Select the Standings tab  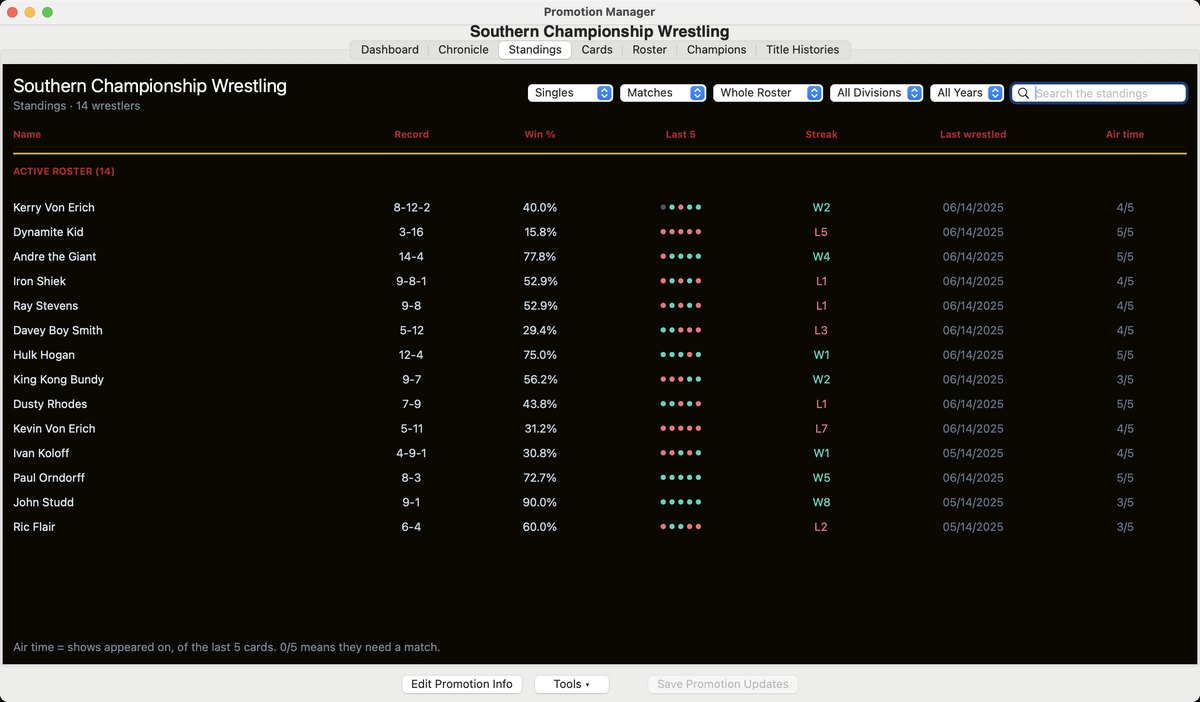tap(534, 49)
